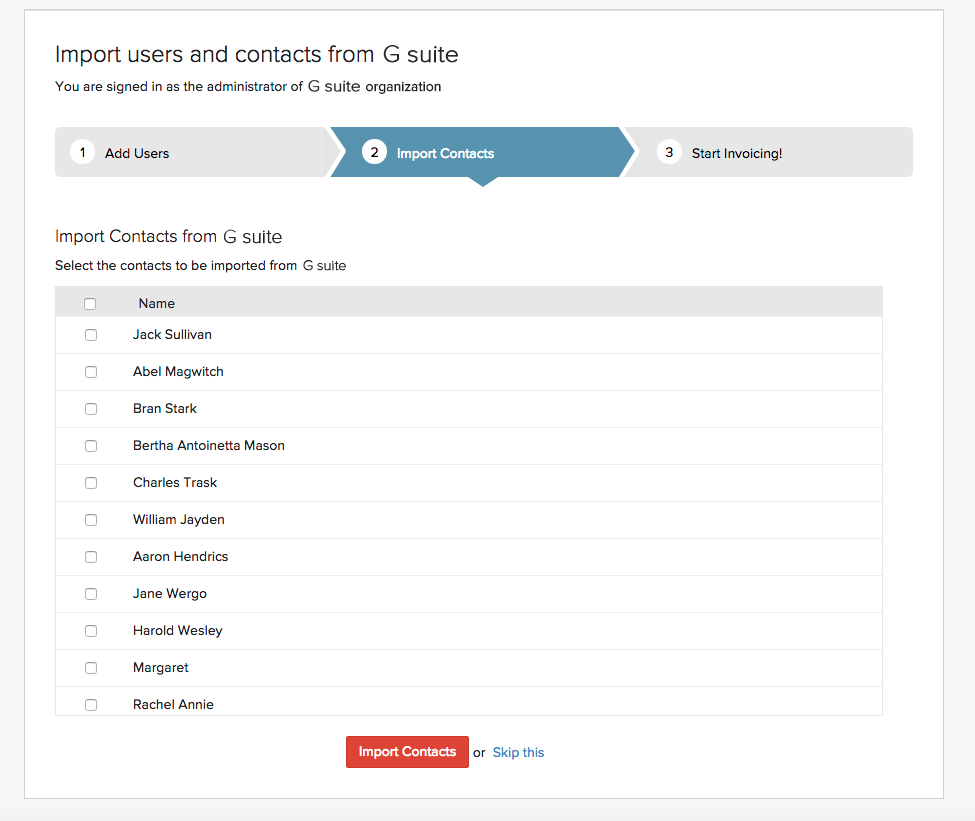Image resolution: width=975 pixels, height=821 pixels.
Task: Select the checkbox beside Jane Wergo
Action: tap(91, 594)
